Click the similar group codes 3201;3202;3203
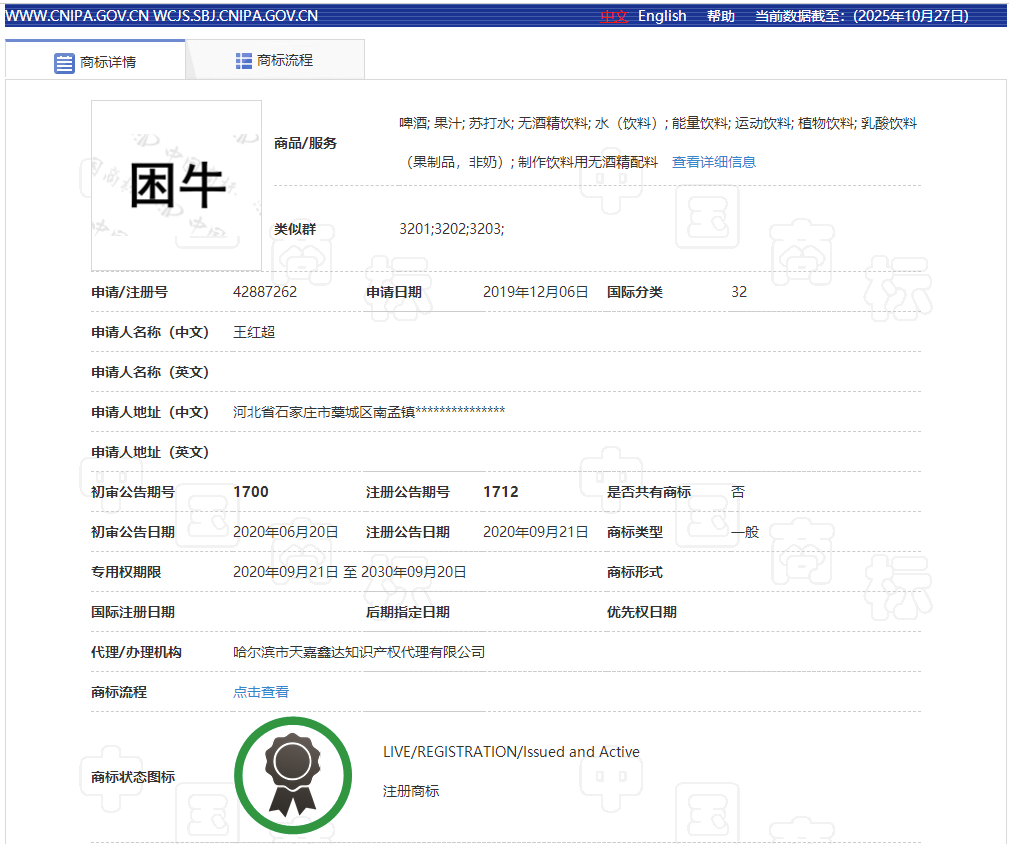Image resolution: width=1009 pixels, height=844 pixels. [x=452, y=229]
